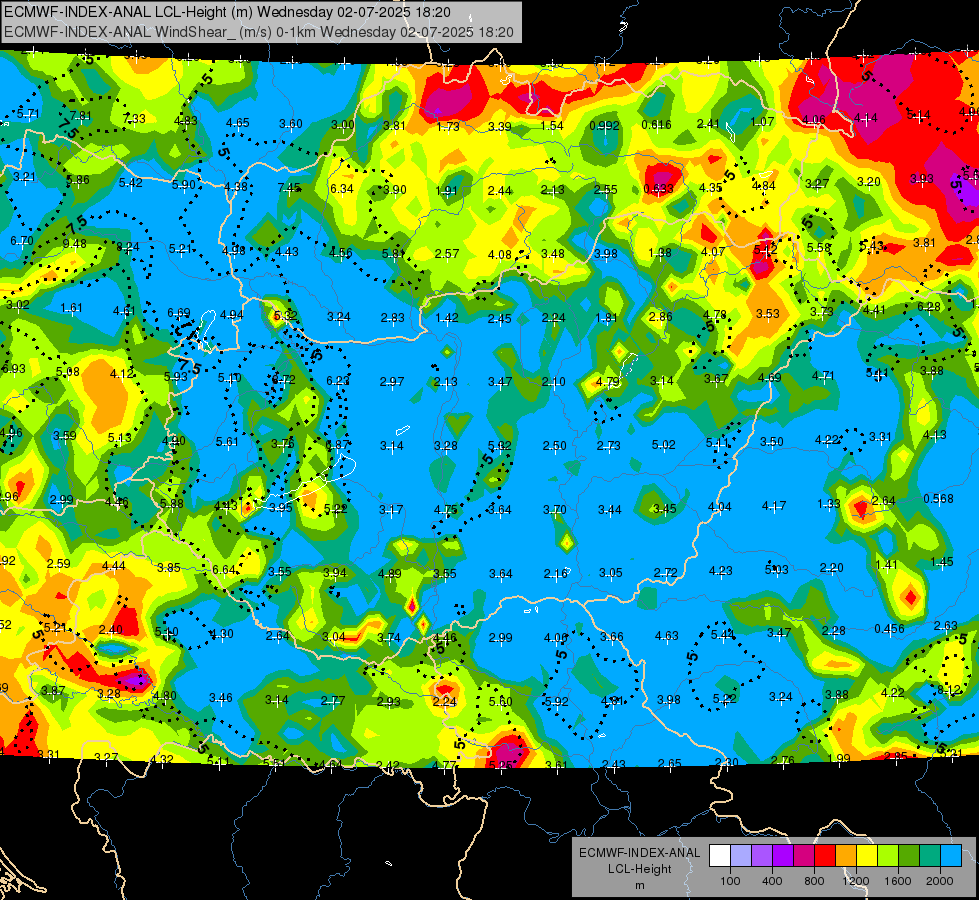Screen dimensions: 979x900
Task: Click the lime yellow-green legend swatch
Action: (x=888, y=856)
